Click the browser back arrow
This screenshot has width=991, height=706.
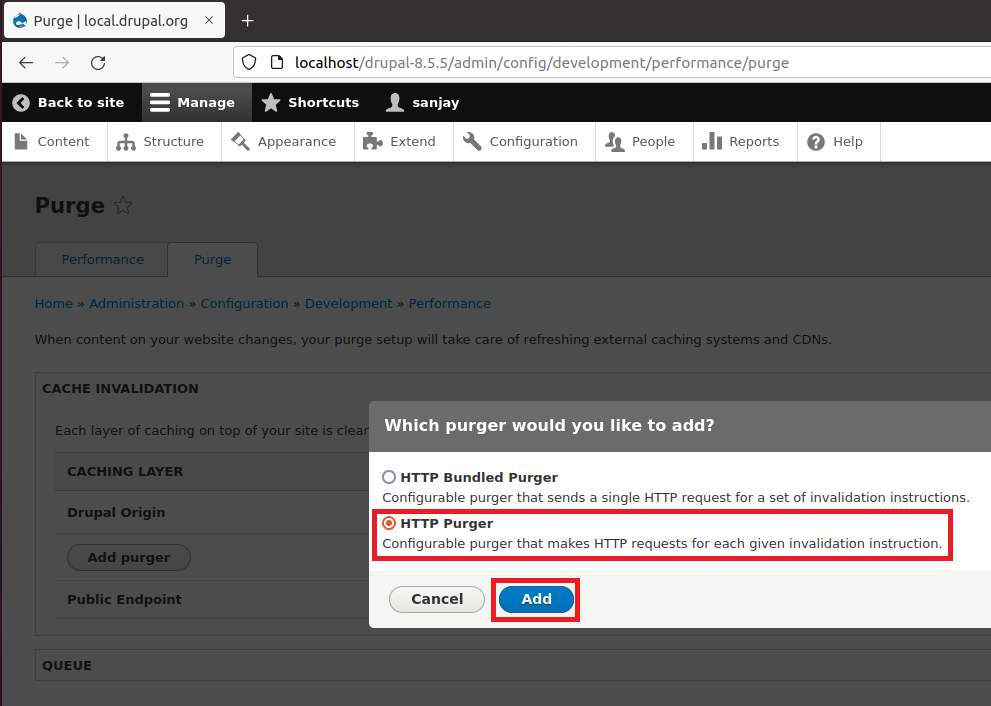(x=26, y=62)
